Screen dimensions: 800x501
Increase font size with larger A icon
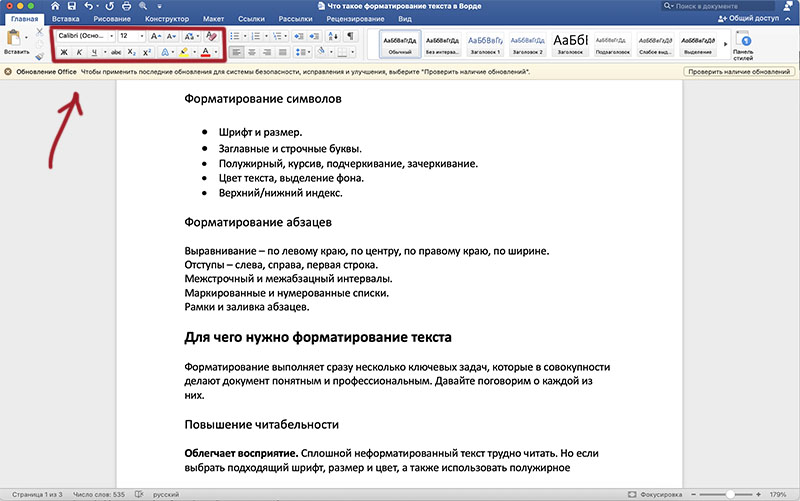pyautogui.click(x=156, y=36)
